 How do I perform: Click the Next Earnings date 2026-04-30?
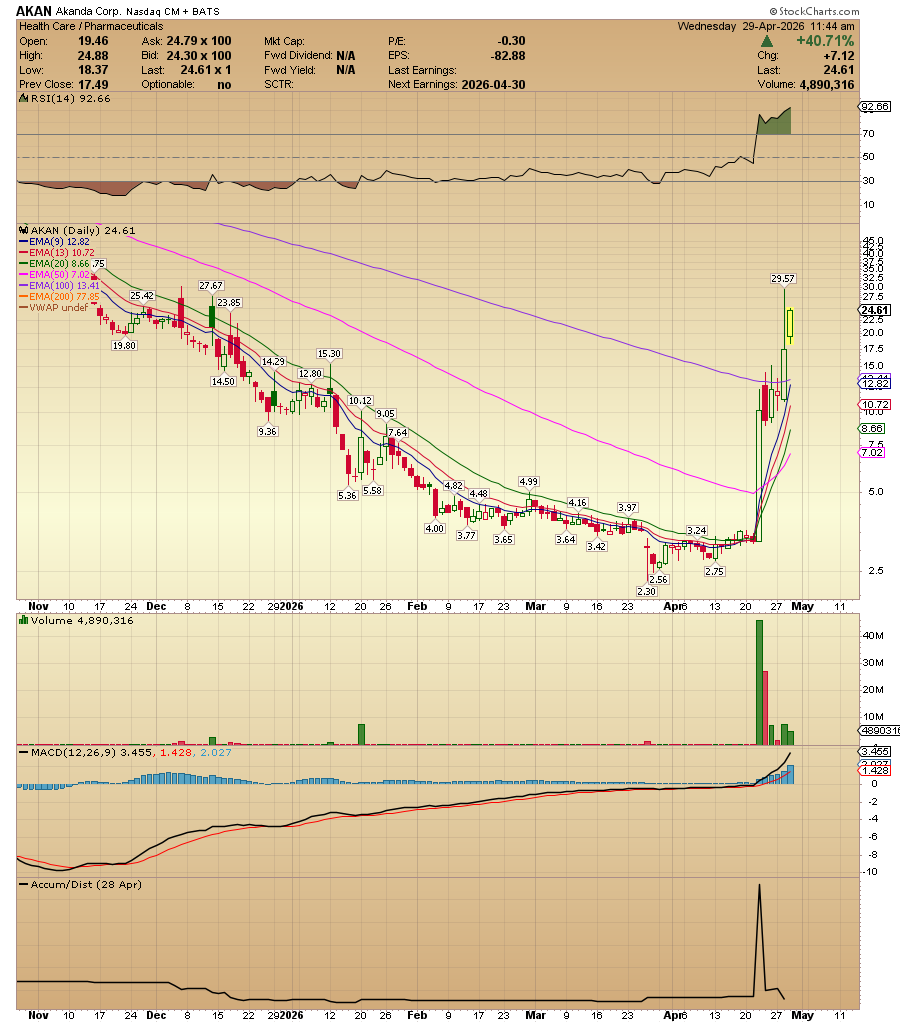tap(493, 85)
